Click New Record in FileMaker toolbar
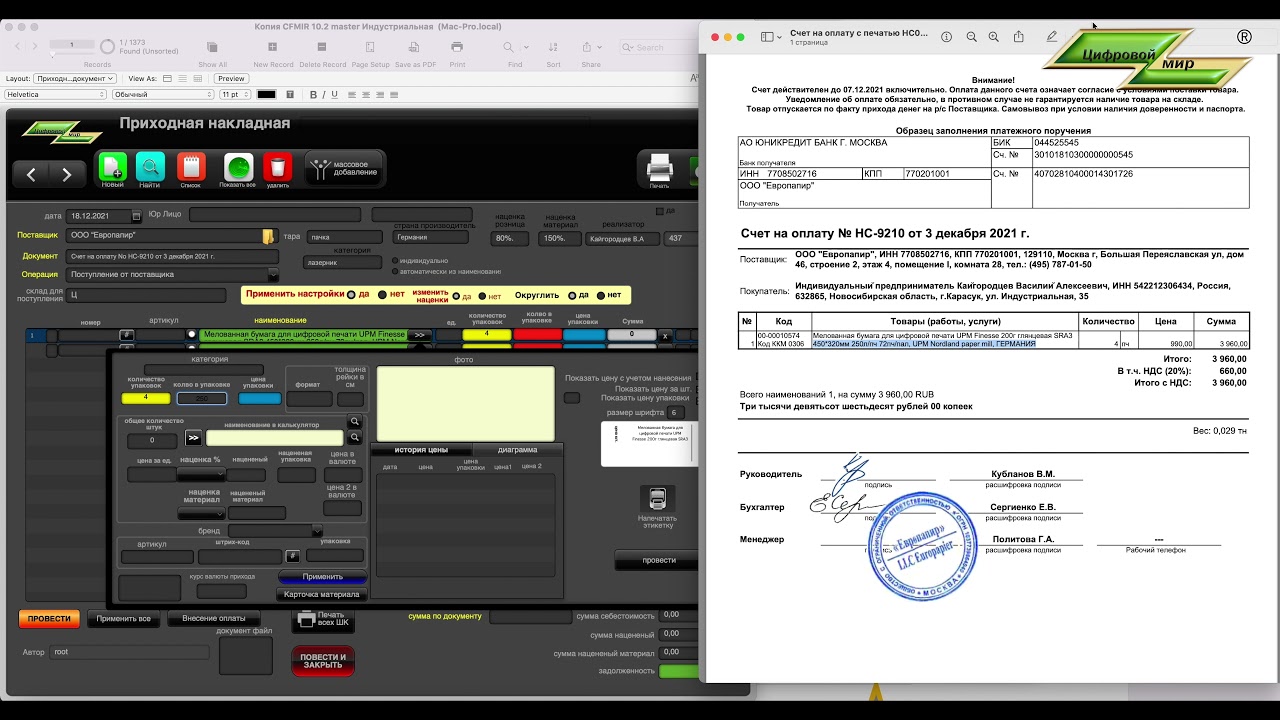1280x720 pixels. pyautogui.click(x=273, y=47)
